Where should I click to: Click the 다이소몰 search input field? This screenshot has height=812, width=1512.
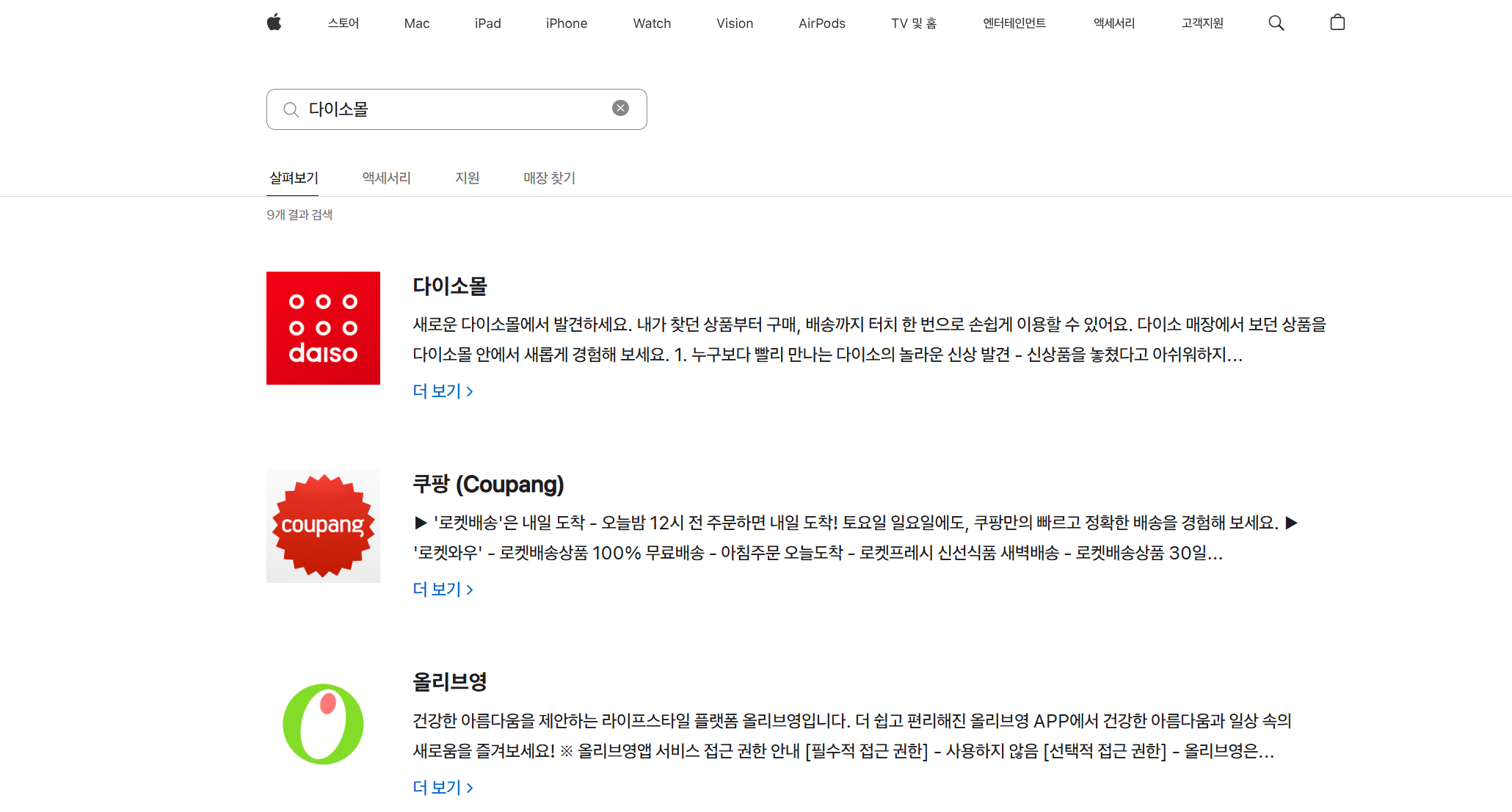(x=455, y=109)
